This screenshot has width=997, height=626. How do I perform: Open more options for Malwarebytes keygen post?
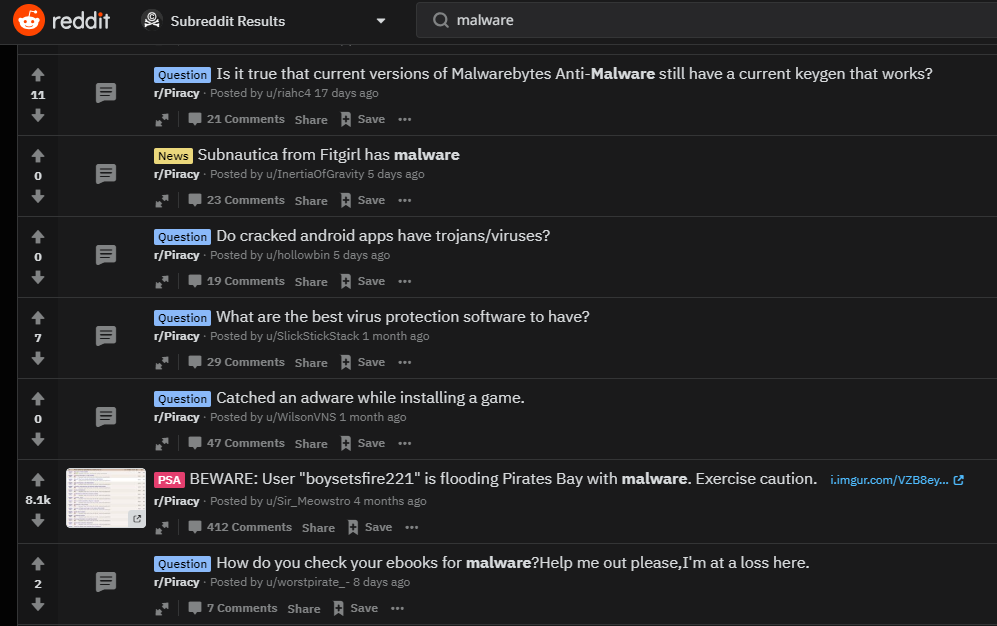pyautogui.click(x=405, y=119)
